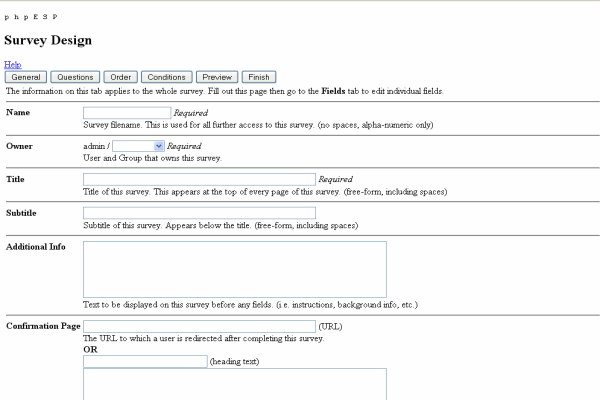Click the Help link
Viewport: 600px width, 400px height.
(x=12, y=64)
